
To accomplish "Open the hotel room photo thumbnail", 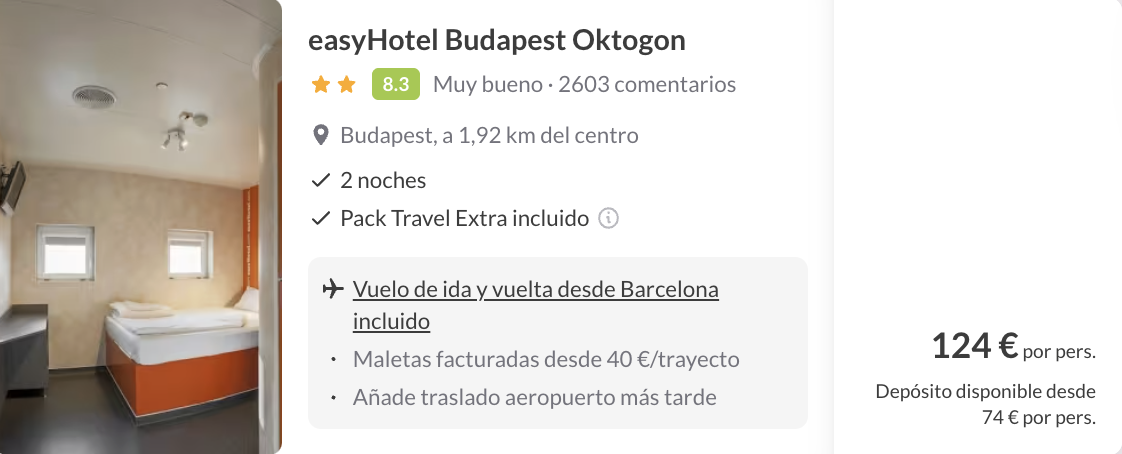I will (141, 227).
